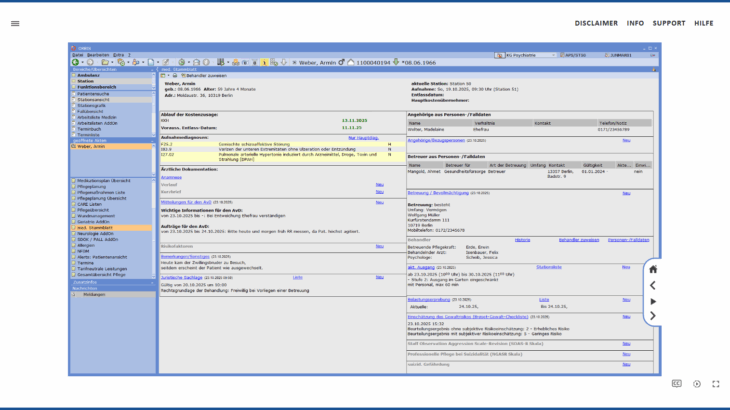The image size is (730, 410).
Task: Click the closed captions icon
Action: coord(676,383)
